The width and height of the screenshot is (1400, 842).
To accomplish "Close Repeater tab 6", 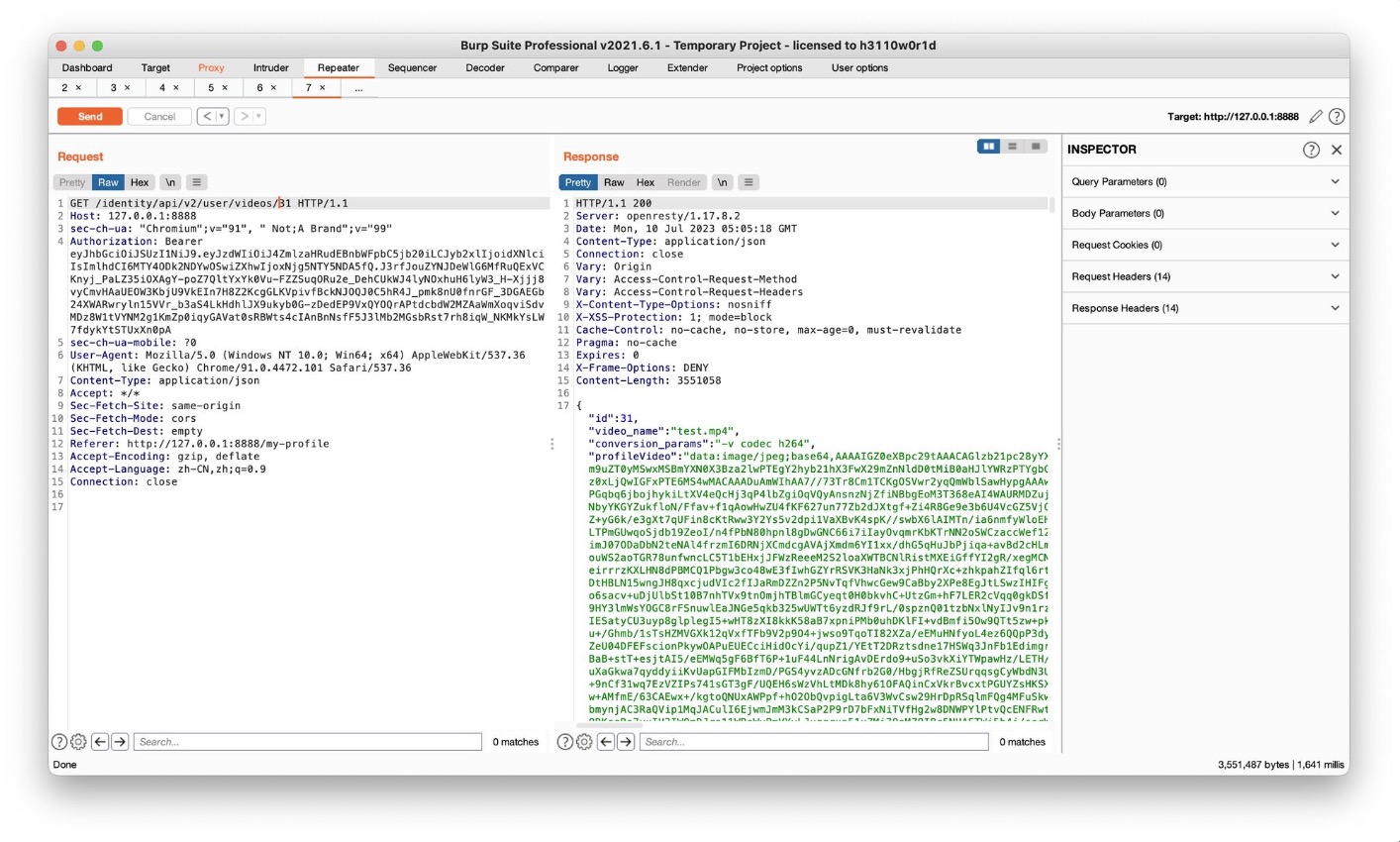I will [x=273, y=88].
